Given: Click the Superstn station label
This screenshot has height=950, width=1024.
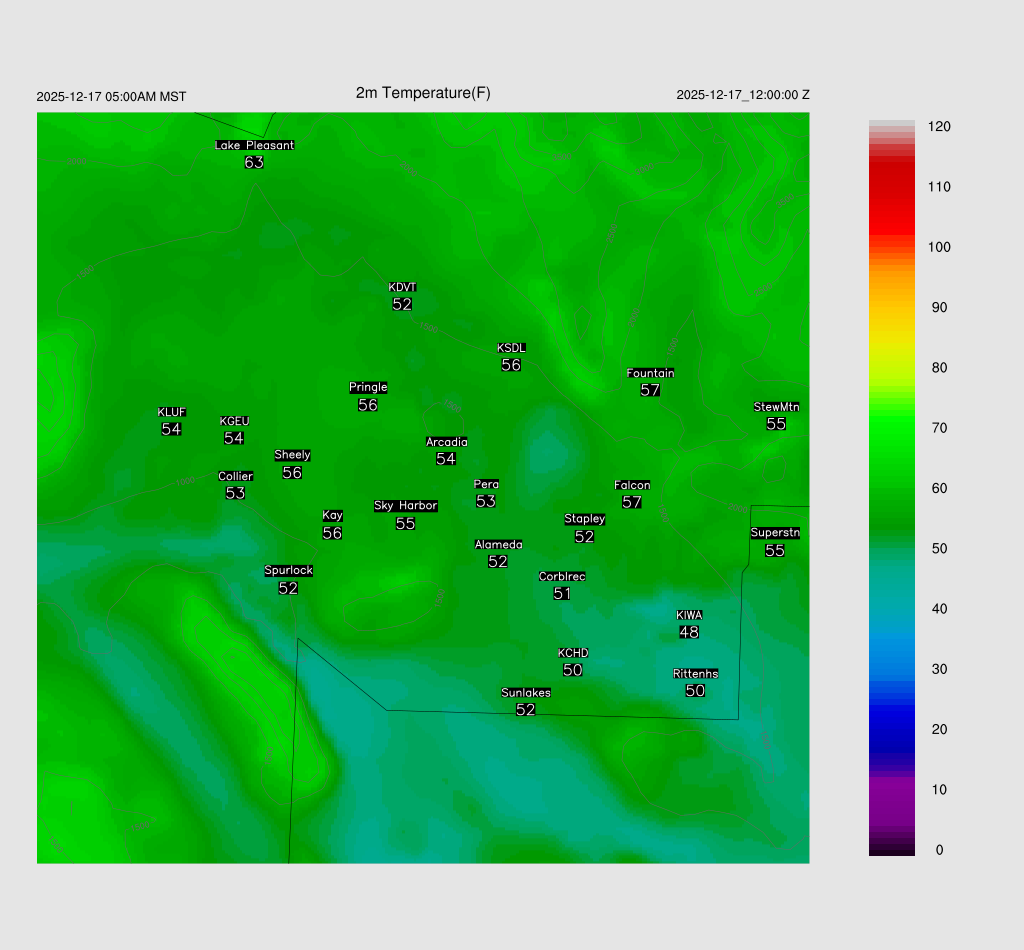Looking at the screenshot, I should tap(775, 533).
